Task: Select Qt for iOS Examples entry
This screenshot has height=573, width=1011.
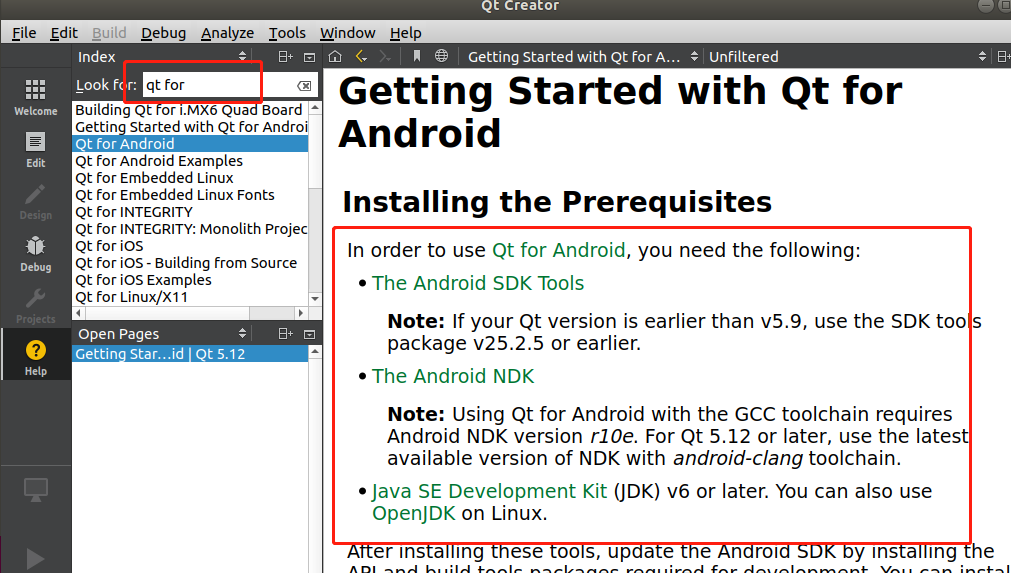Action: (190, 280)
